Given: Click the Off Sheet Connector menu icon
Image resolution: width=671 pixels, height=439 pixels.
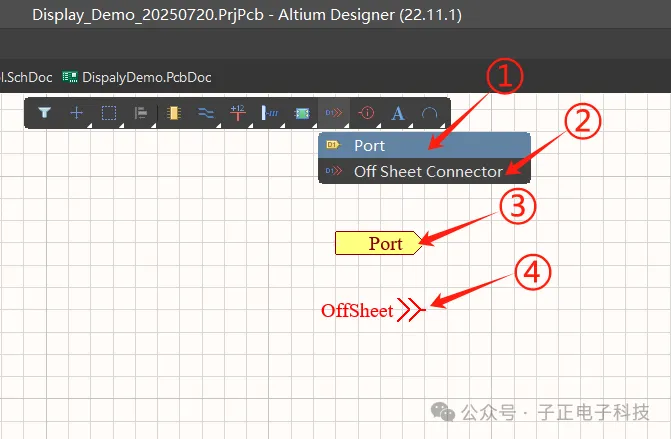Looking at the screenshot, I should (x=334, y=171).
